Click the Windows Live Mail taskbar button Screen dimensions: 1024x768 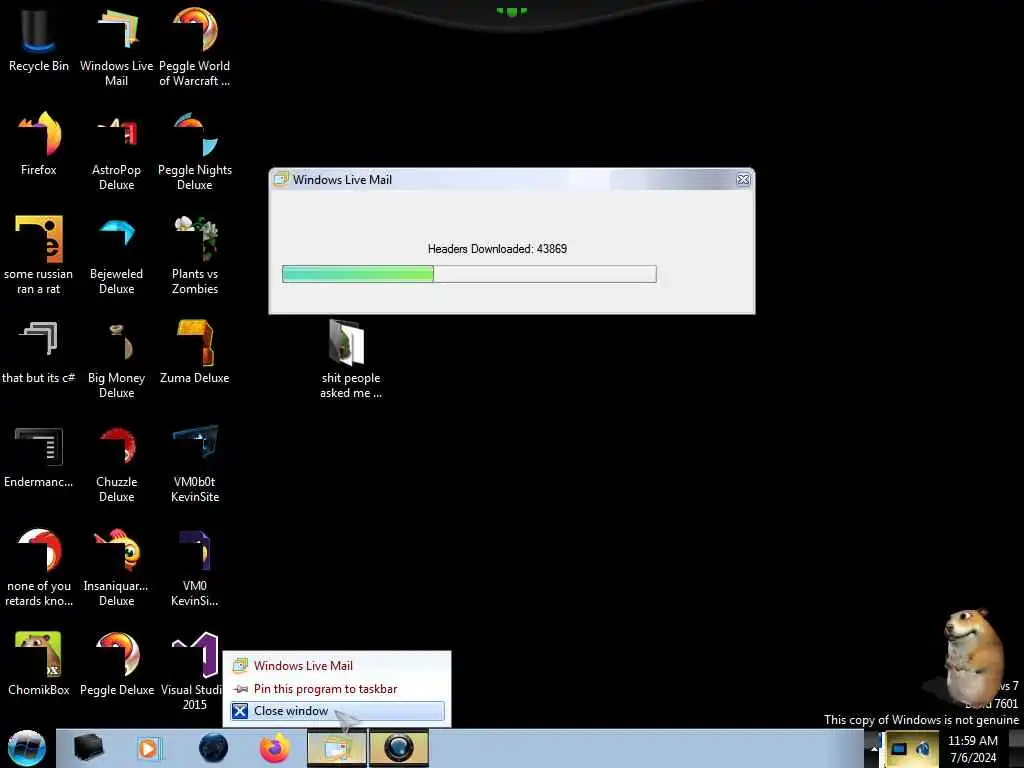point(337,748)
